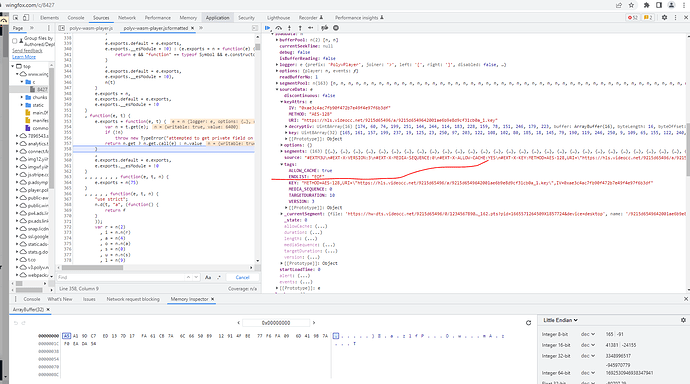Deactivate breakpoints with the toolbar icon

click(x=325, y=28)
